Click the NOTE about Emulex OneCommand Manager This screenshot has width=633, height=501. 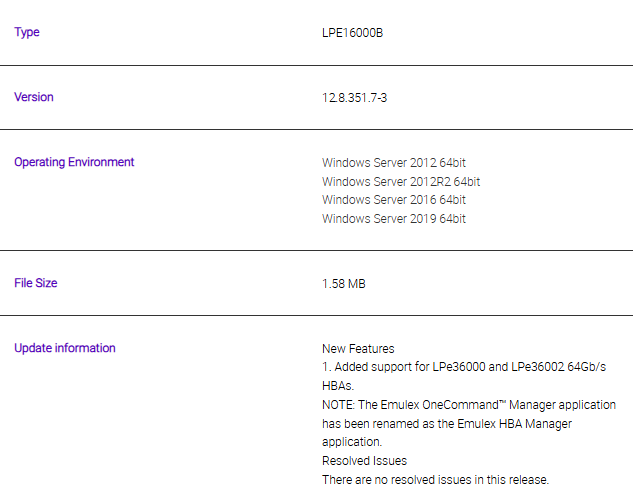tap(469, 405)
